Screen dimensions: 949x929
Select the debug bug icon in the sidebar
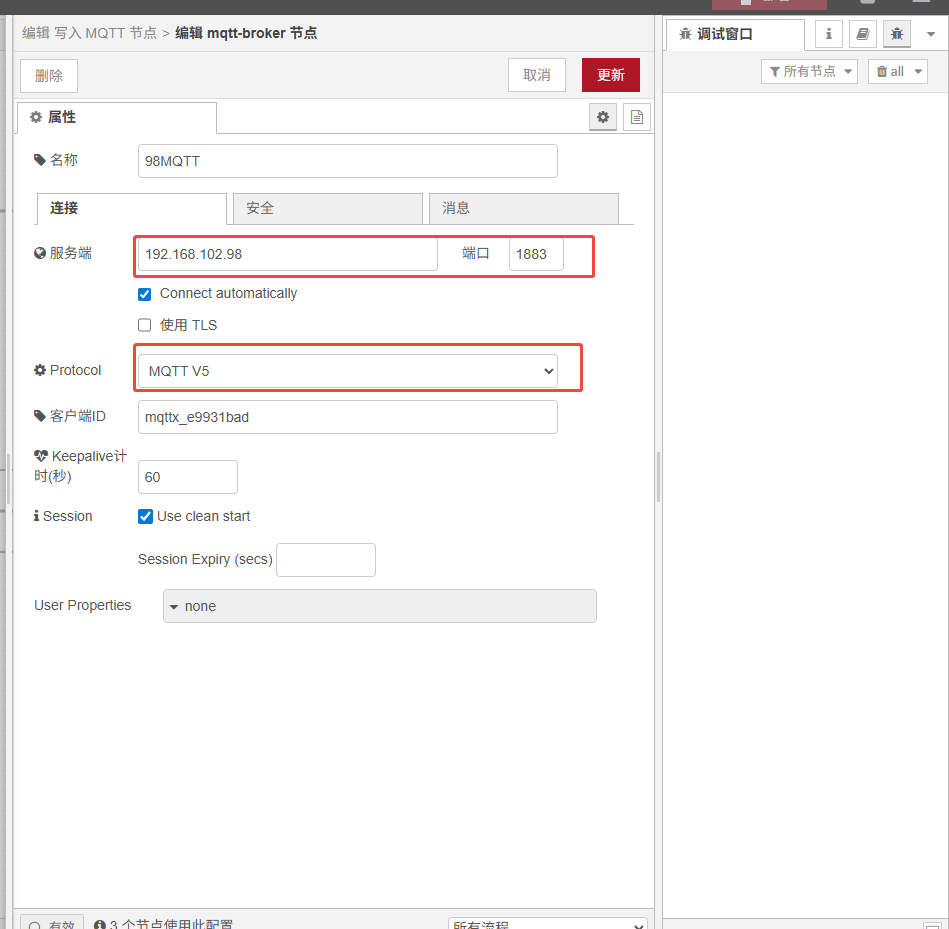(896, 33)
